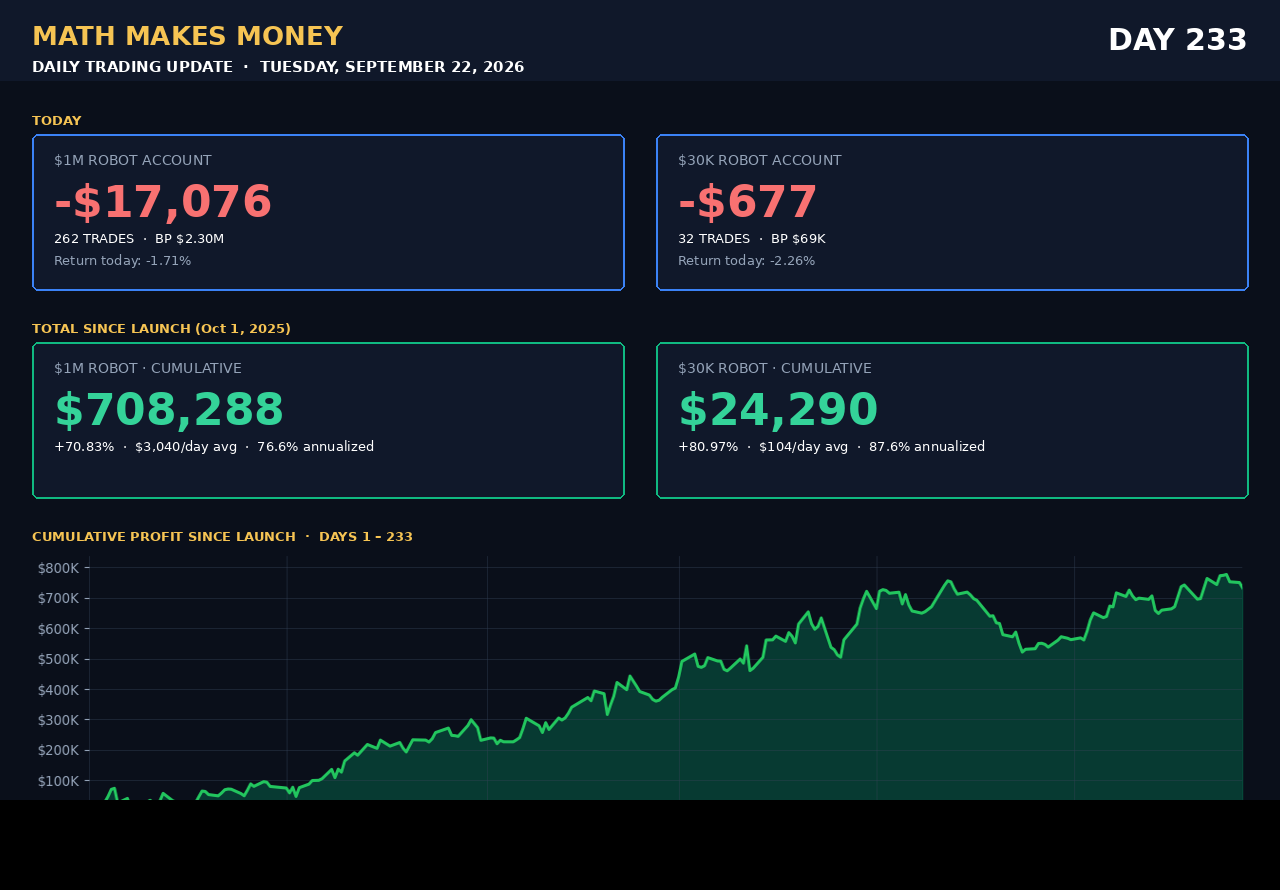Select the "87.6% annualized" text
1280x890 pixels.
coord(927,447)
